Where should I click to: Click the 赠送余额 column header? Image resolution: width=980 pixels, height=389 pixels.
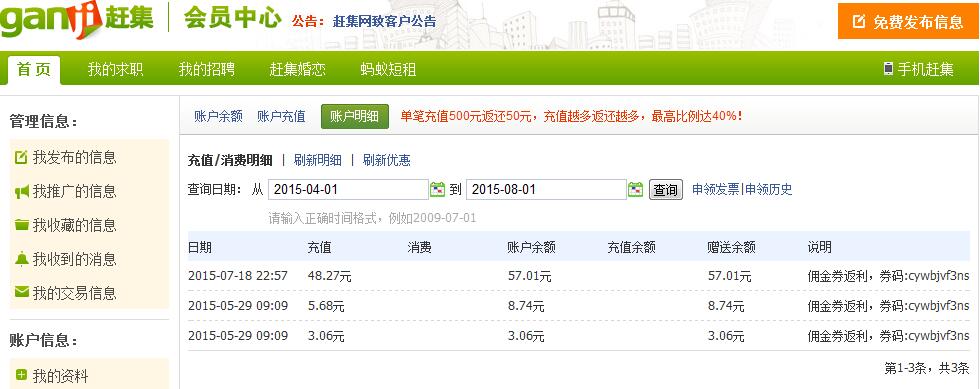pos(731,248)
